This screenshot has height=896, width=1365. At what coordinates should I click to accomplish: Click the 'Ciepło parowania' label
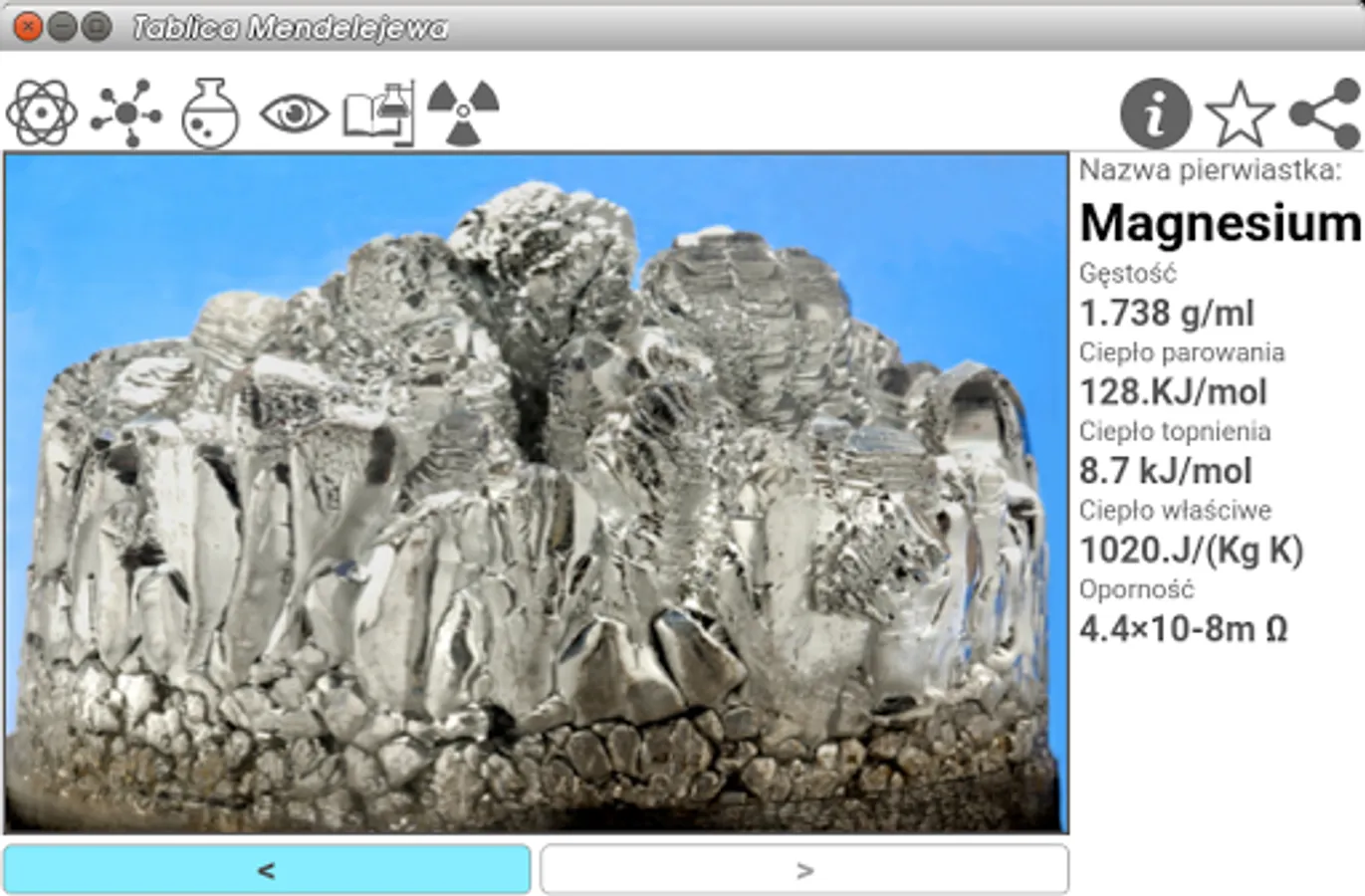coord(1182,352)
